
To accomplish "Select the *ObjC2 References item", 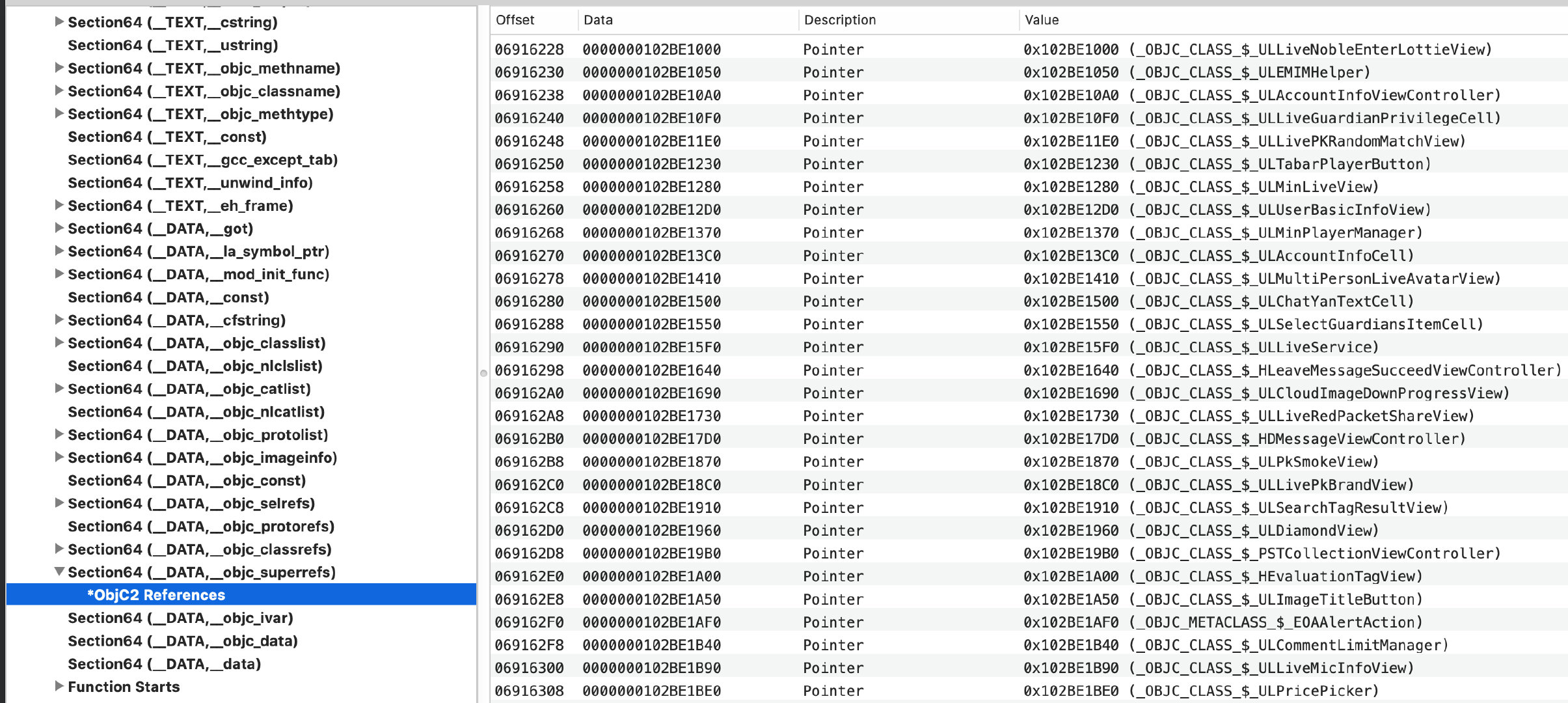I will click(156, 595).
